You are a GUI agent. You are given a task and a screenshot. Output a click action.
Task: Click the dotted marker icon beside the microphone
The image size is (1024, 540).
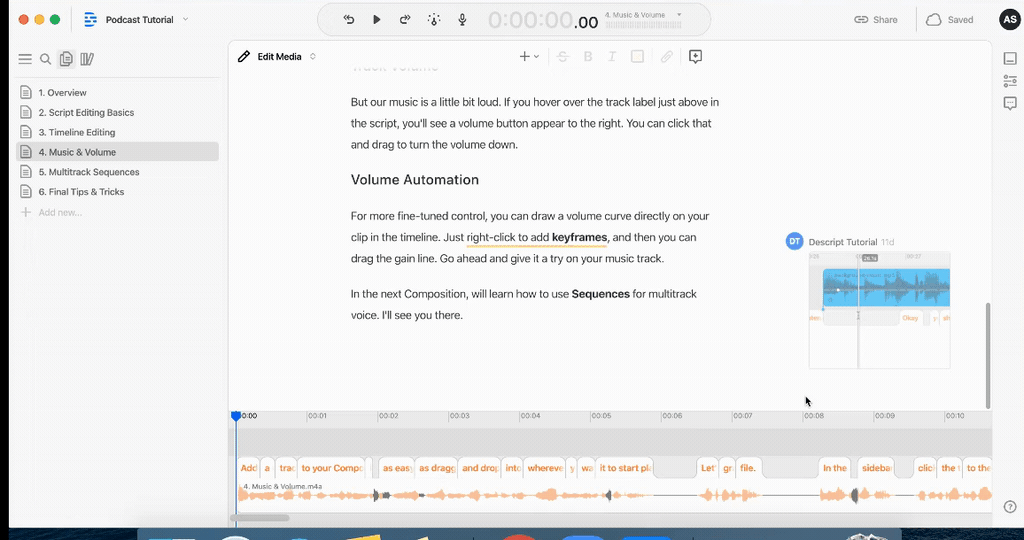click(x=434, y=20)
